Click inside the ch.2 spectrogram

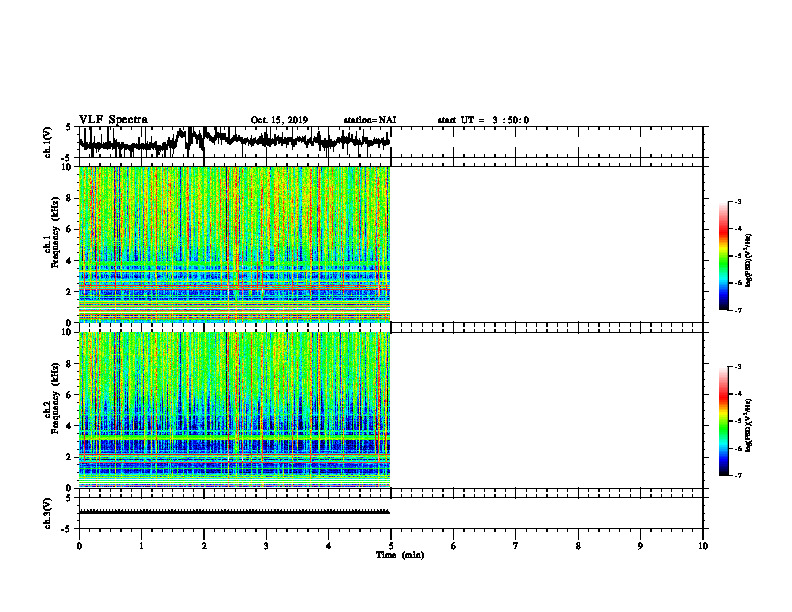click(x=234, y=410)
